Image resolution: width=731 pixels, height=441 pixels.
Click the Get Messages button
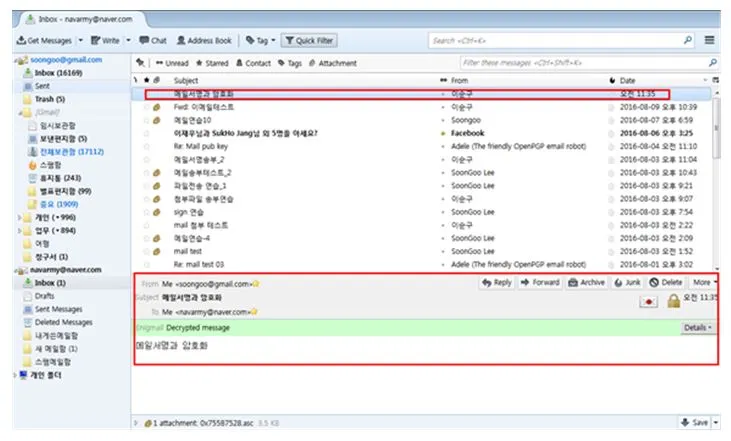tap(44, 41)
